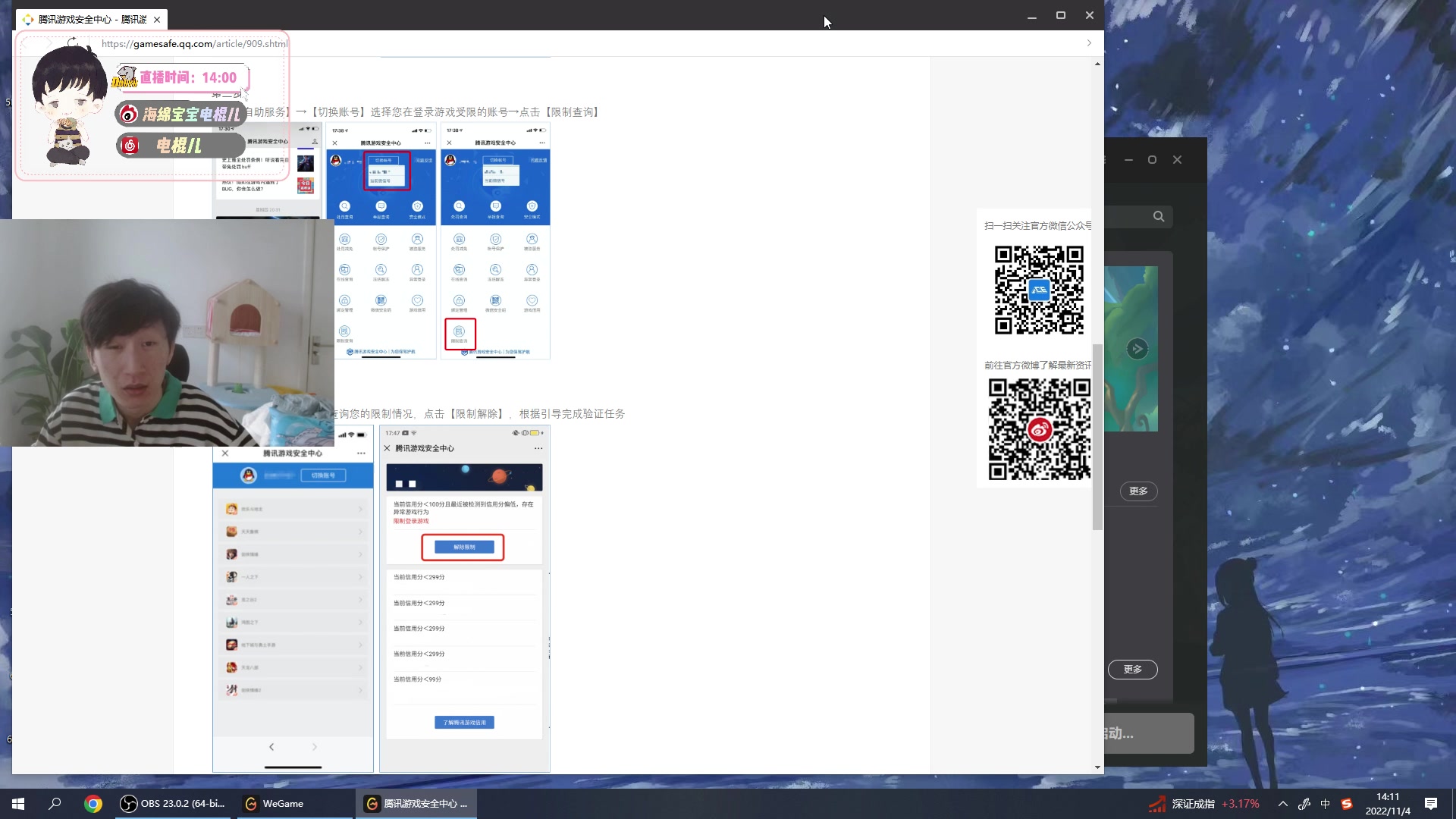This screenshot has height=819, width=1456.
Task: Click the instruction line mentioning 【限制查询】
Action: [423, 112]
